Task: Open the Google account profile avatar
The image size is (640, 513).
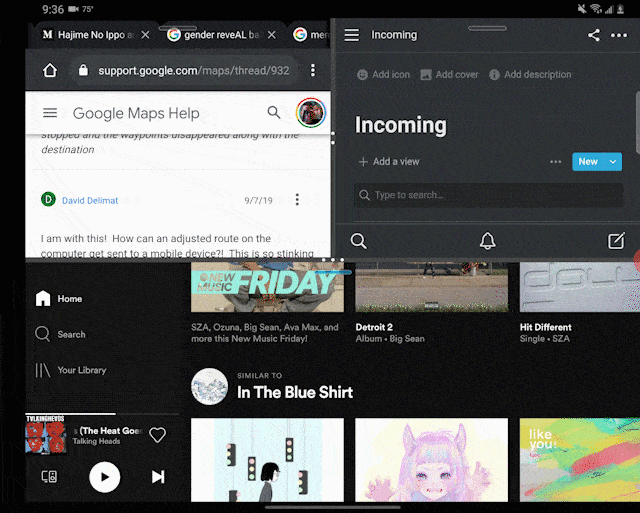Action: pos(311,113)
